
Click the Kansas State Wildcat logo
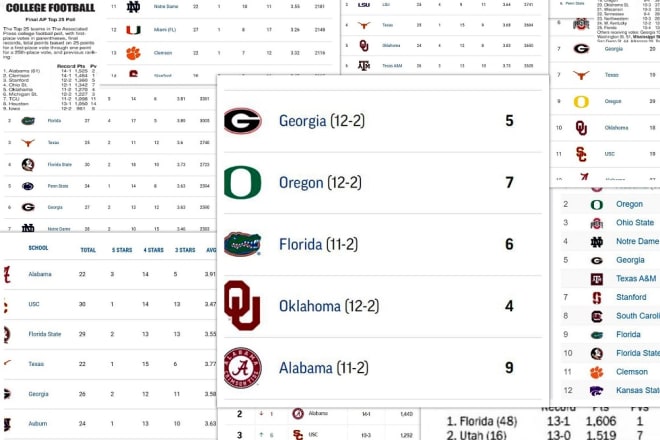coord(596,391)
